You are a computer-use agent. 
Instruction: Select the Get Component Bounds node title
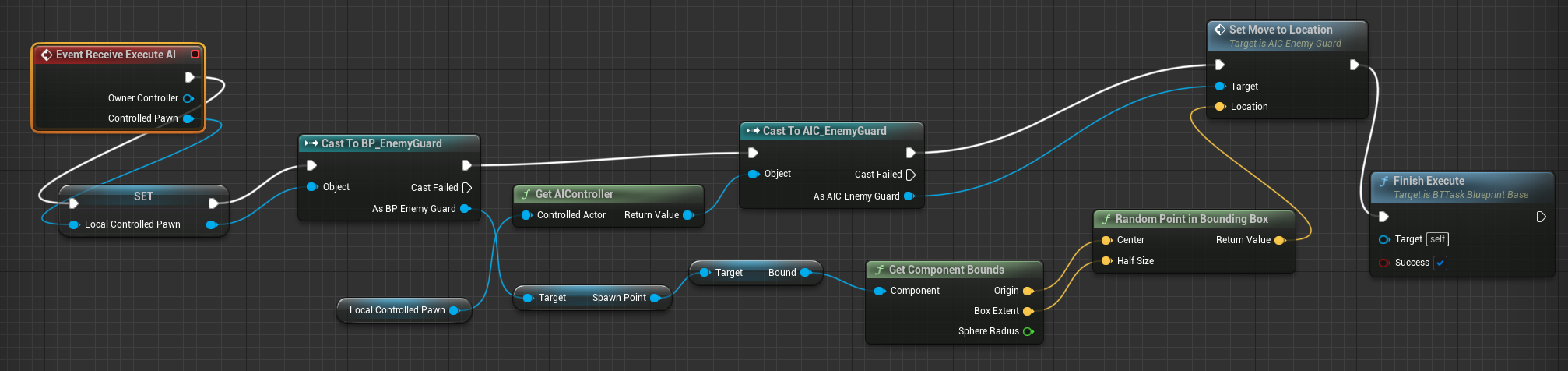pyautogui.click(x=947, y=270)
